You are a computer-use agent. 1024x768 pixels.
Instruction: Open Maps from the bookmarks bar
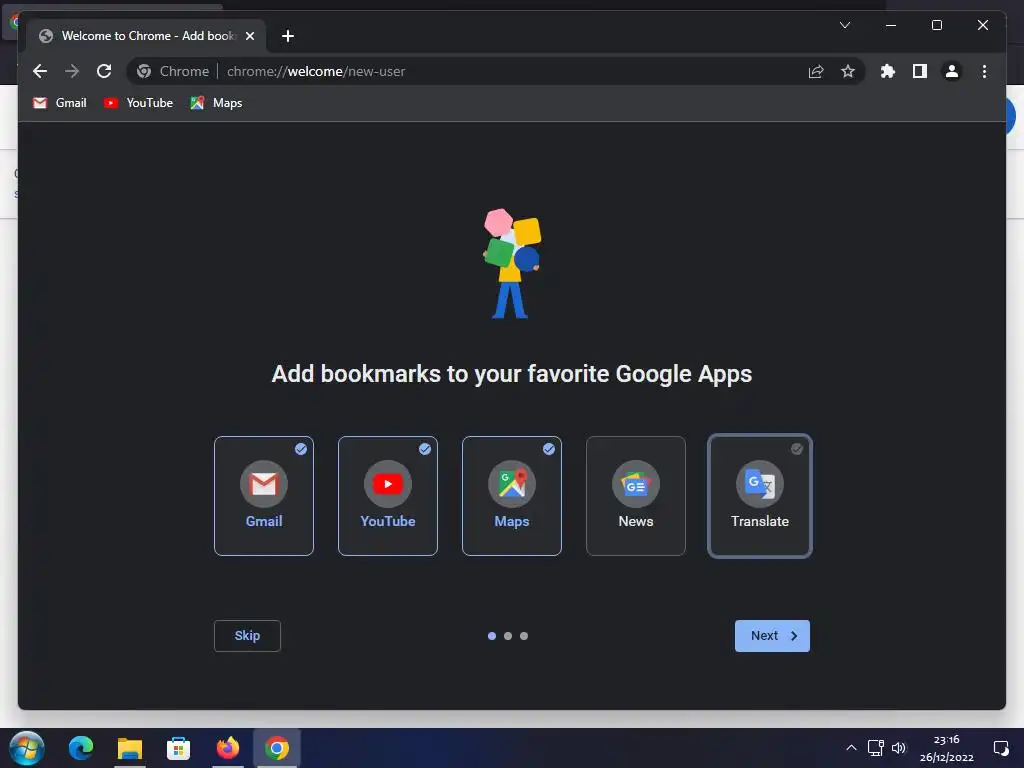pyautogui.click(x=216, y=103)
